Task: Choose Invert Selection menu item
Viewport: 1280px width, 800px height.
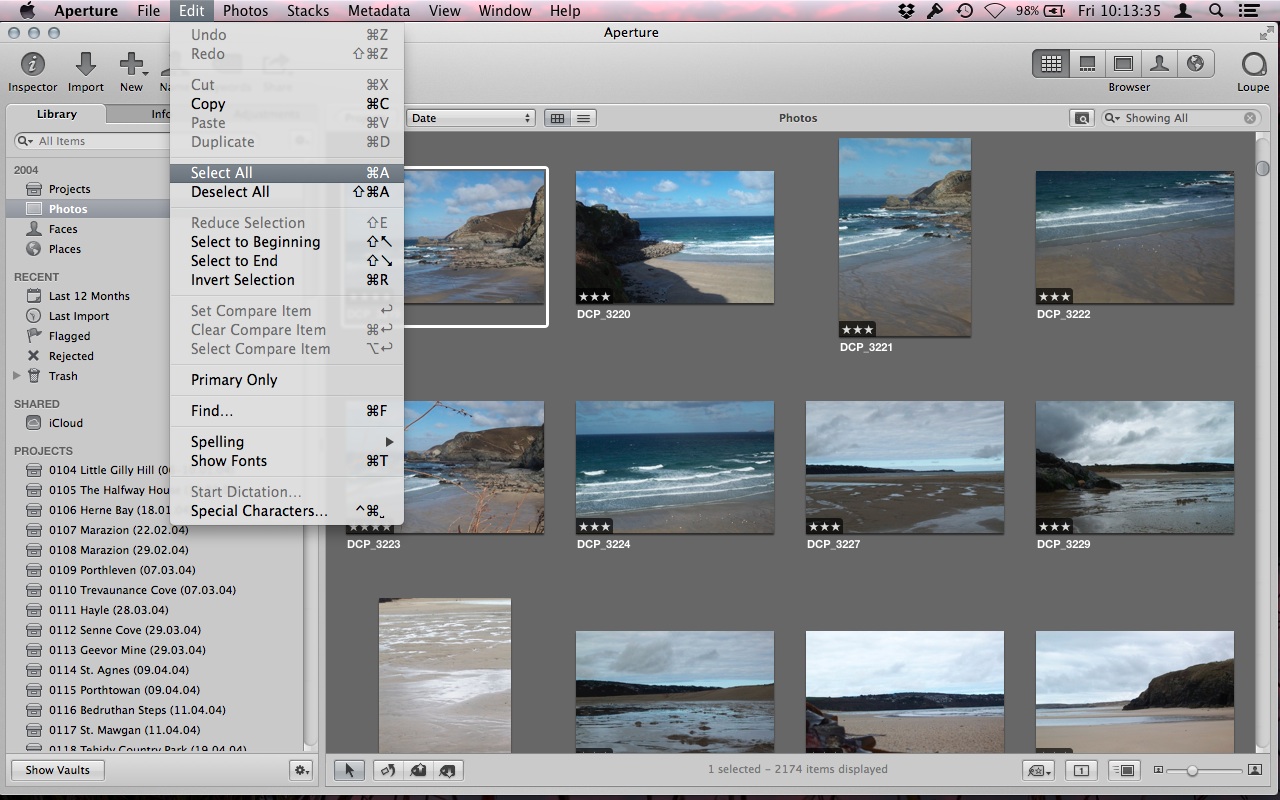Action: click(287, 280)
